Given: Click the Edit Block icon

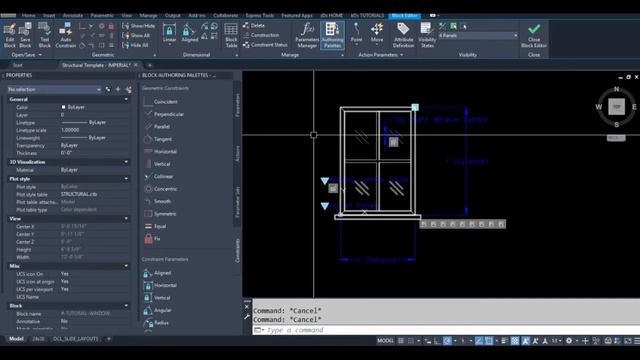Looking at the screenshot, I should pos(9,35).
